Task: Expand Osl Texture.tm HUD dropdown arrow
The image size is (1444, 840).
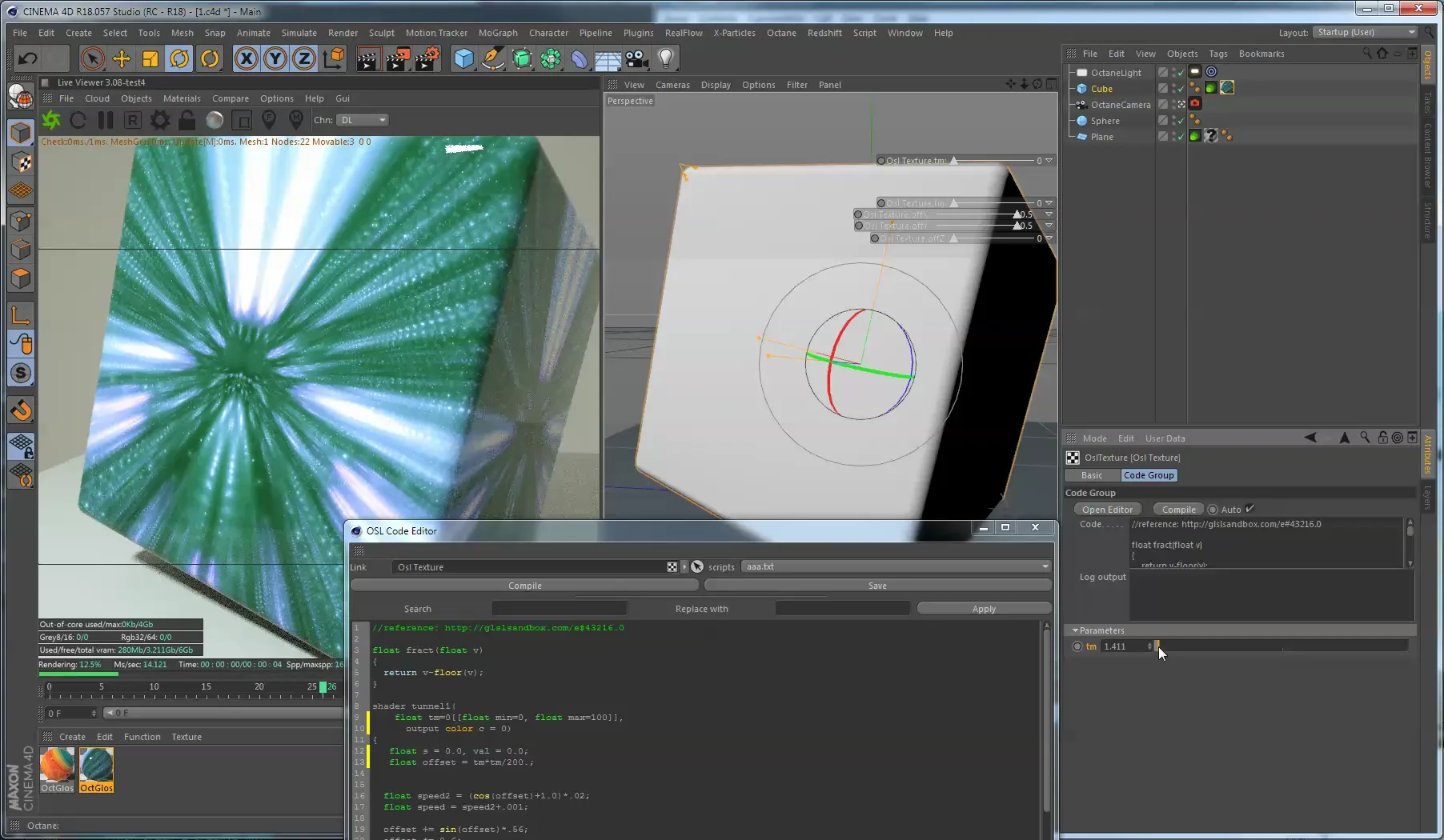Action: coord(1049,161)
